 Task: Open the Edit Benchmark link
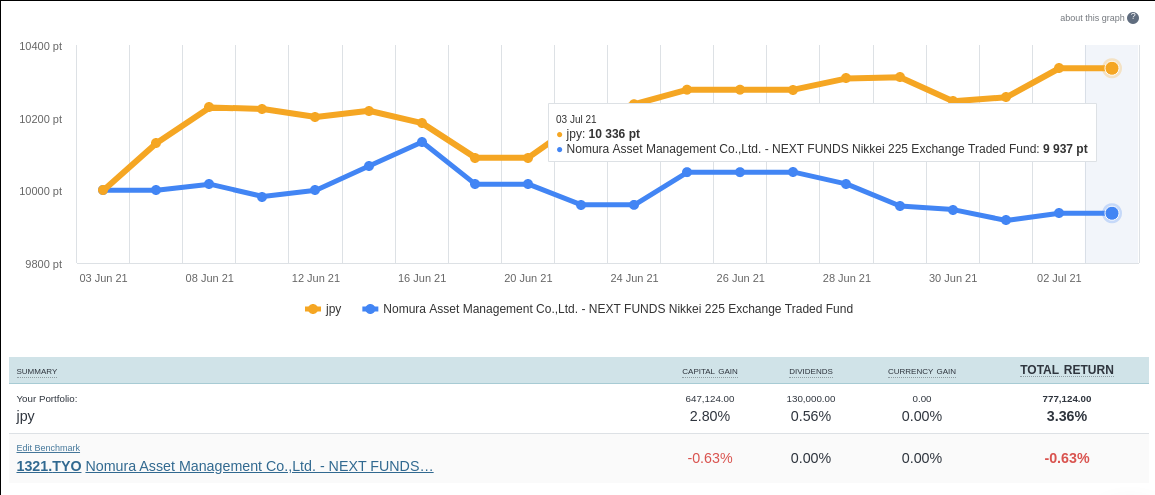click(x=48, y=447)
